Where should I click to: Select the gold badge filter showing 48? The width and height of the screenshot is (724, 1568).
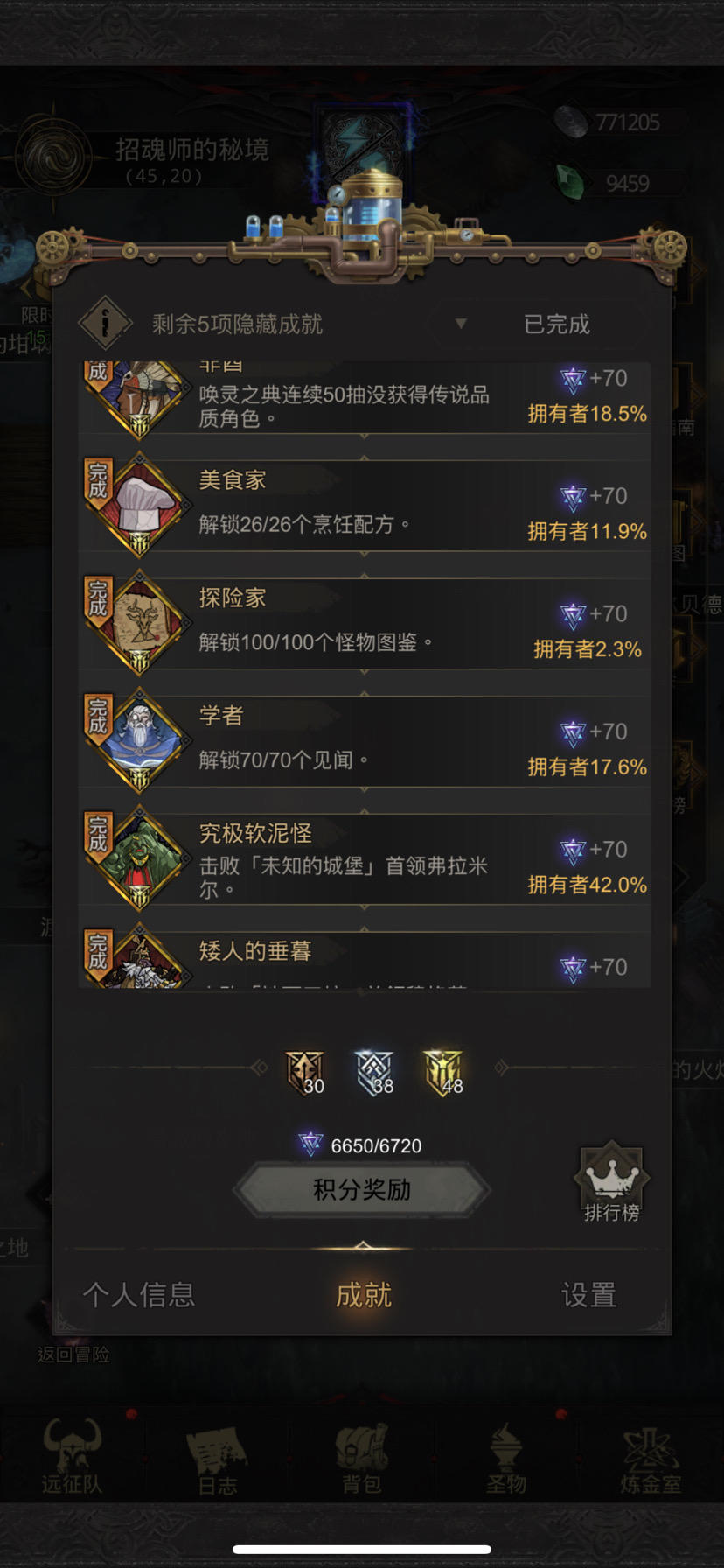coord(443,1074)
